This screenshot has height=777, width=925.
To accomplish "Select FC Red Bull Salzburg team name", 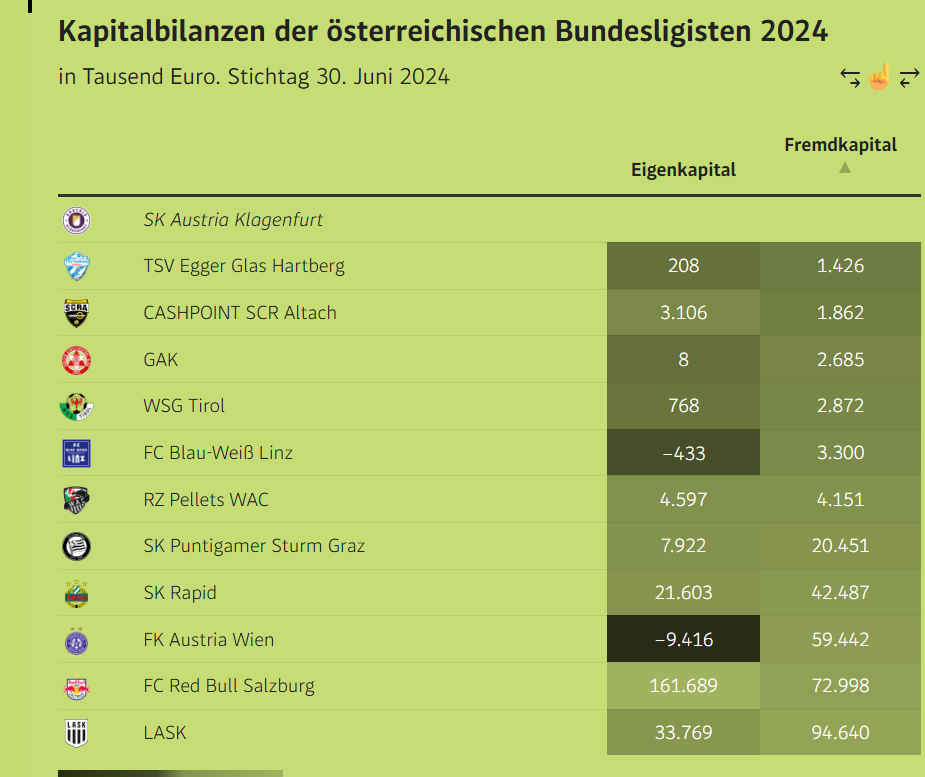I will (x=229, y=686).
